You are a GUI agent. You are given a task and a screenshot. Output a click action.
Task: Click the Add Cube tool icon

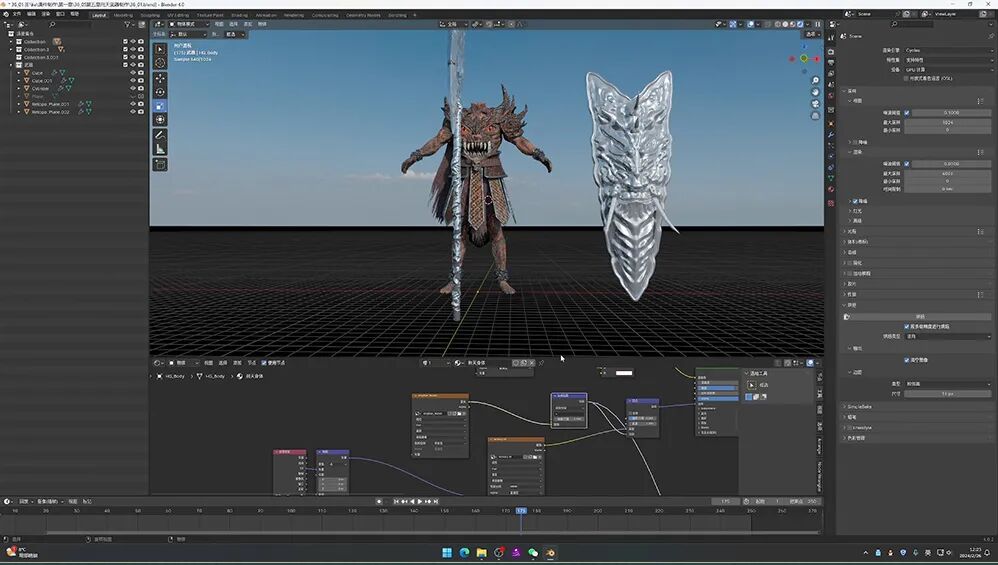(x=160, y=164)
